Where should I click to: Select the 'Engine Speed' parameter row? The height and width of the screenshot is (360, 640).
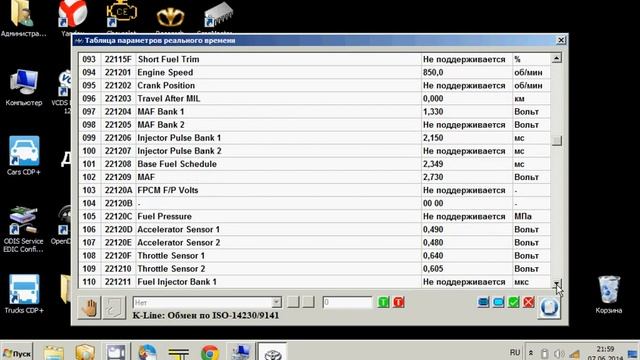pos(314,72)
